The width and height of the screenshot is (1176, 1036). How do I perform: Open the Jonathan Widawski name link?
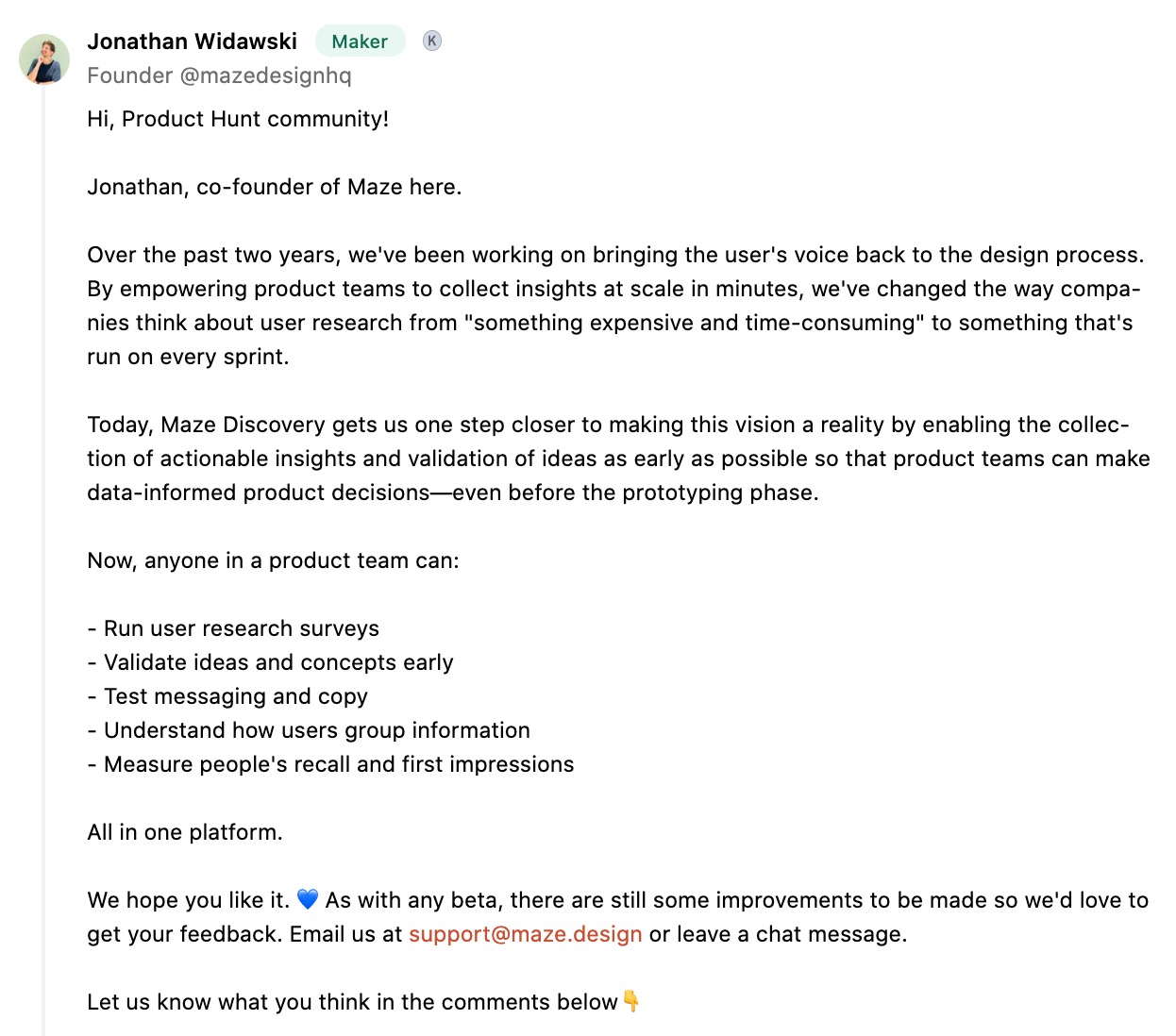tap(192, 42)
